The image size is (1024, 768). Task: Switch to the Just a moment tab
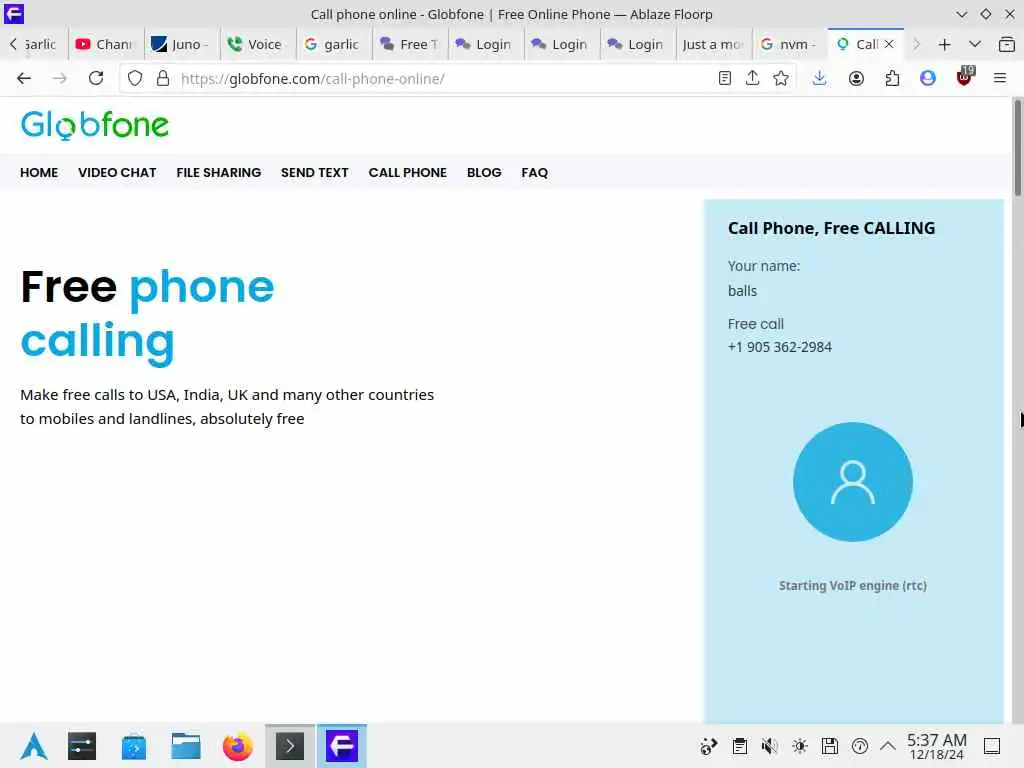coord(714,44)
